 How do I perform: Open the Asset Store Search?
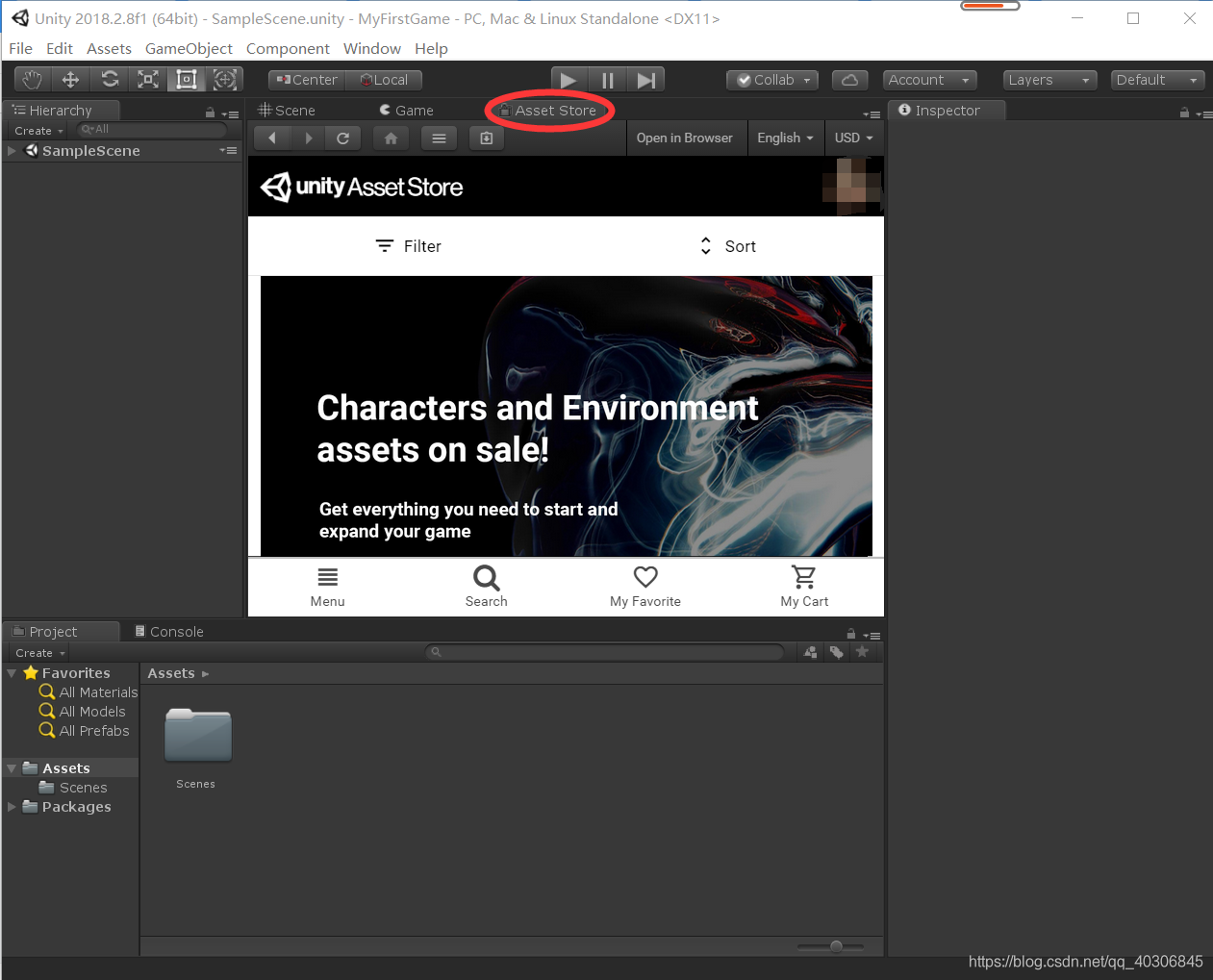point(486,587)
